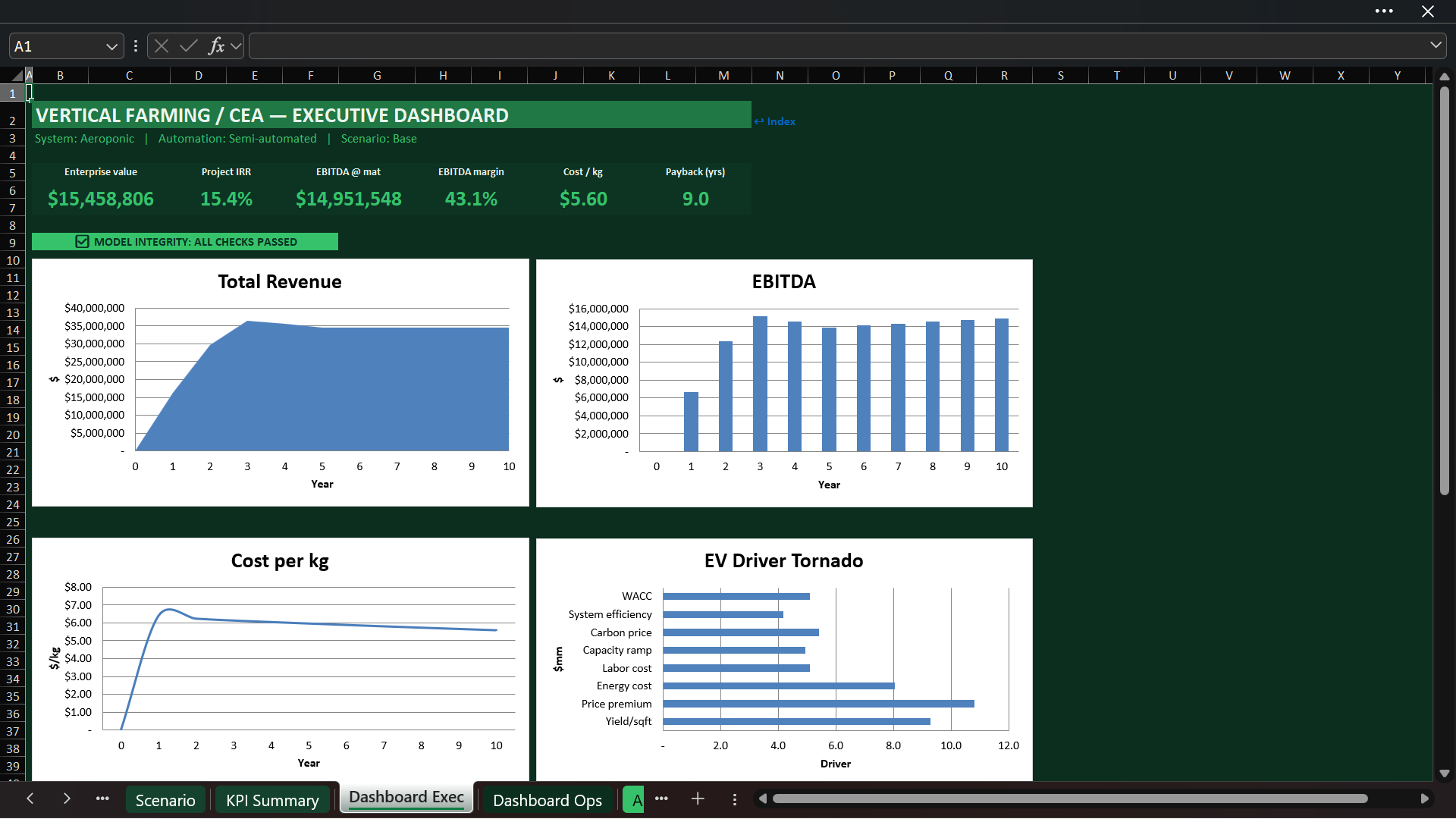Click the vertical scrollbar down arrow
The width and height of the screenshot is (1456, 819).
[x=1445, y=773]
